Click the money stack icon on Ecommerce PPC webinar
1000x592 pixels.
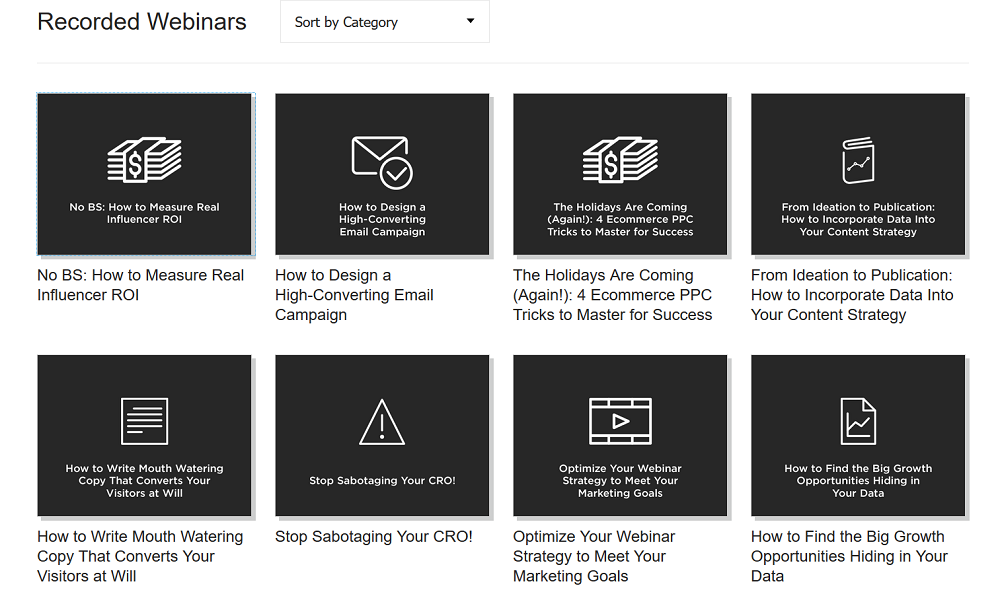620,160
